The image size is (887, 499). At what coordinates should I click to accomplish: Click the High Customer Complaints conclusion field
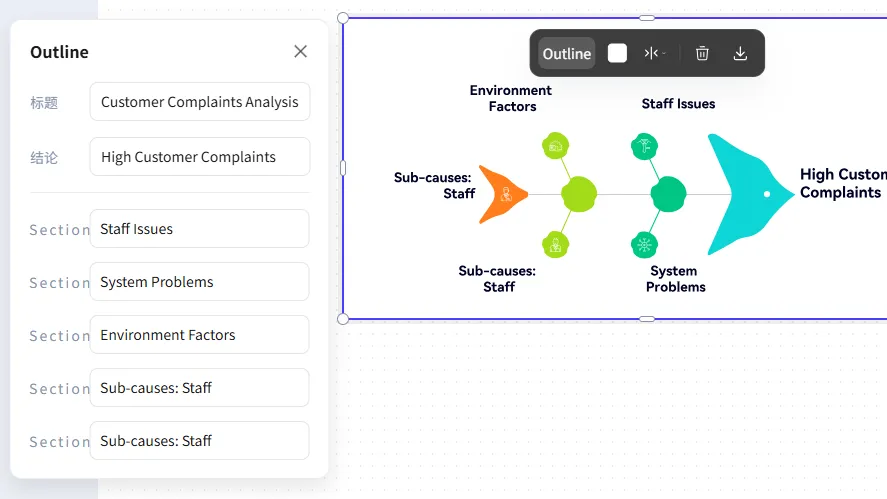coord(200,157)
